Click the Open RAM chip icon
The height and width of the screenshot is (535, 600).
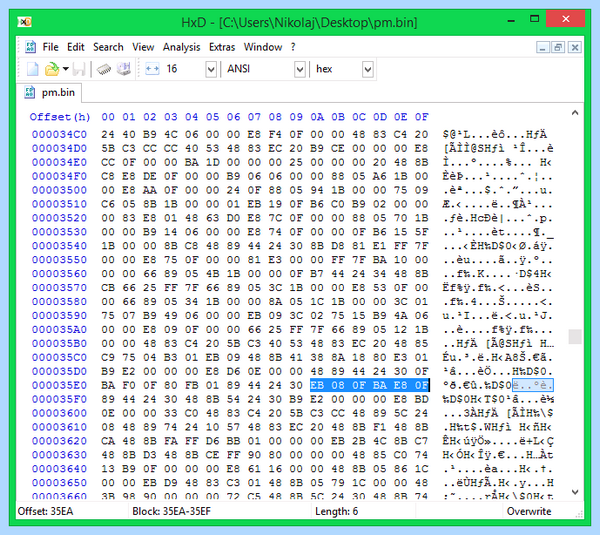104,69
